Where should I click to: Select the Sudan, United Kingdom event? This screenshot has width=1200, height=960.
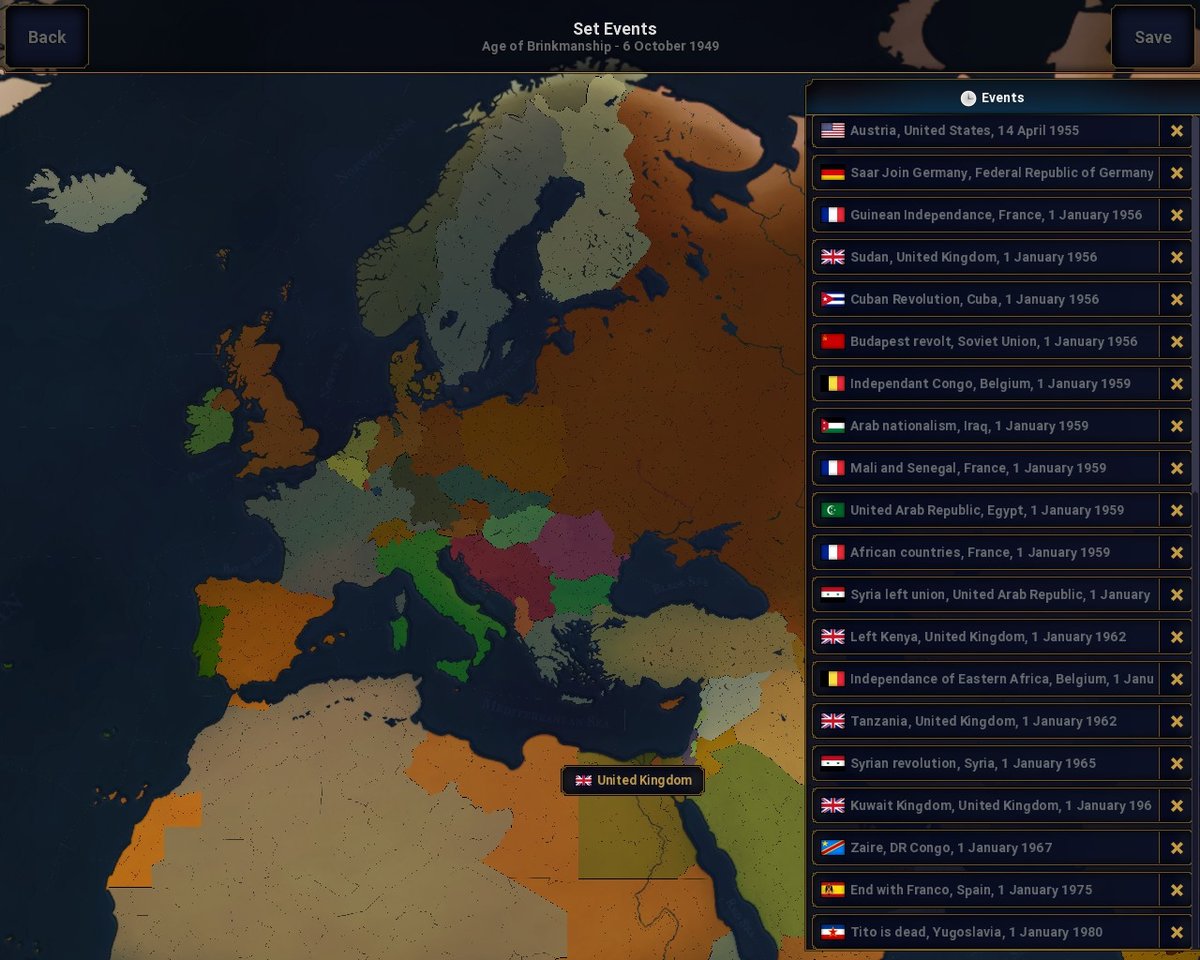click(985, 257)
